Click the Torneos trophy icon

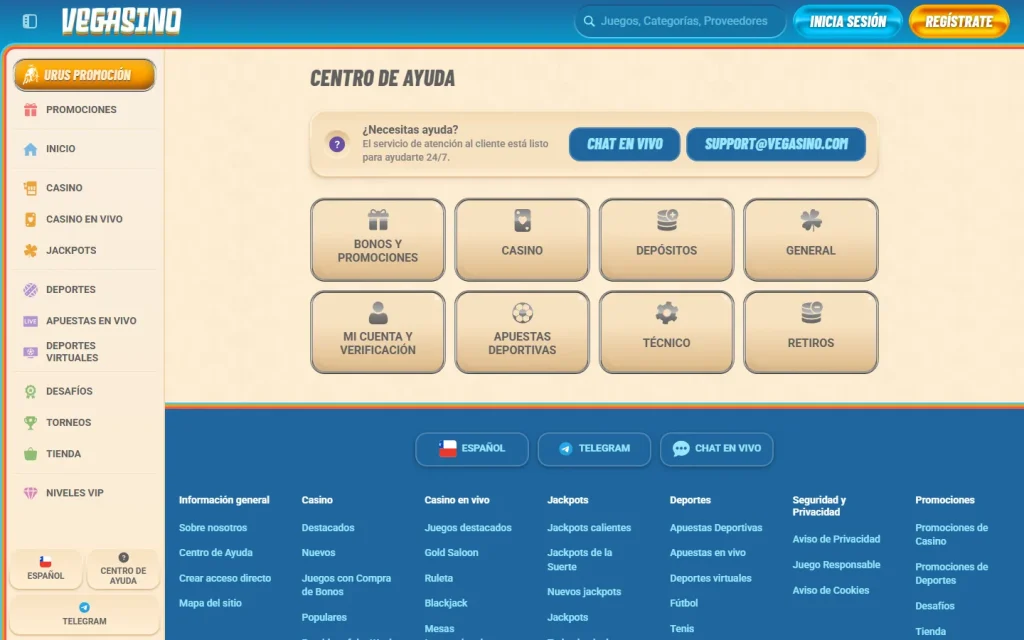coord(30,423)
